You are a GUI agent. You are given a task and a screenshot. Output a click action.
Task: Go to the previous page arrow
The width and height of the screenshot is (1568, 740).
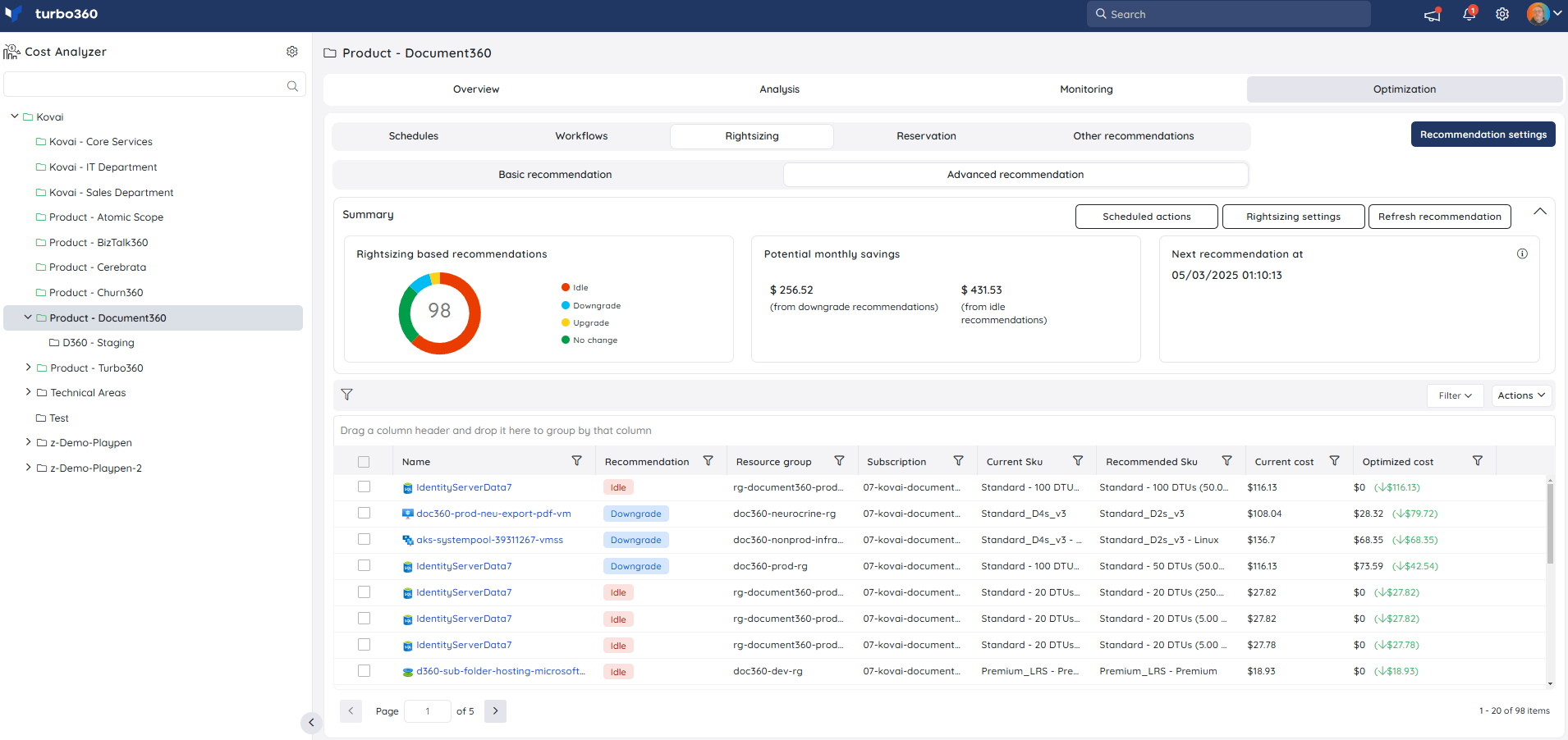point(351,710)
